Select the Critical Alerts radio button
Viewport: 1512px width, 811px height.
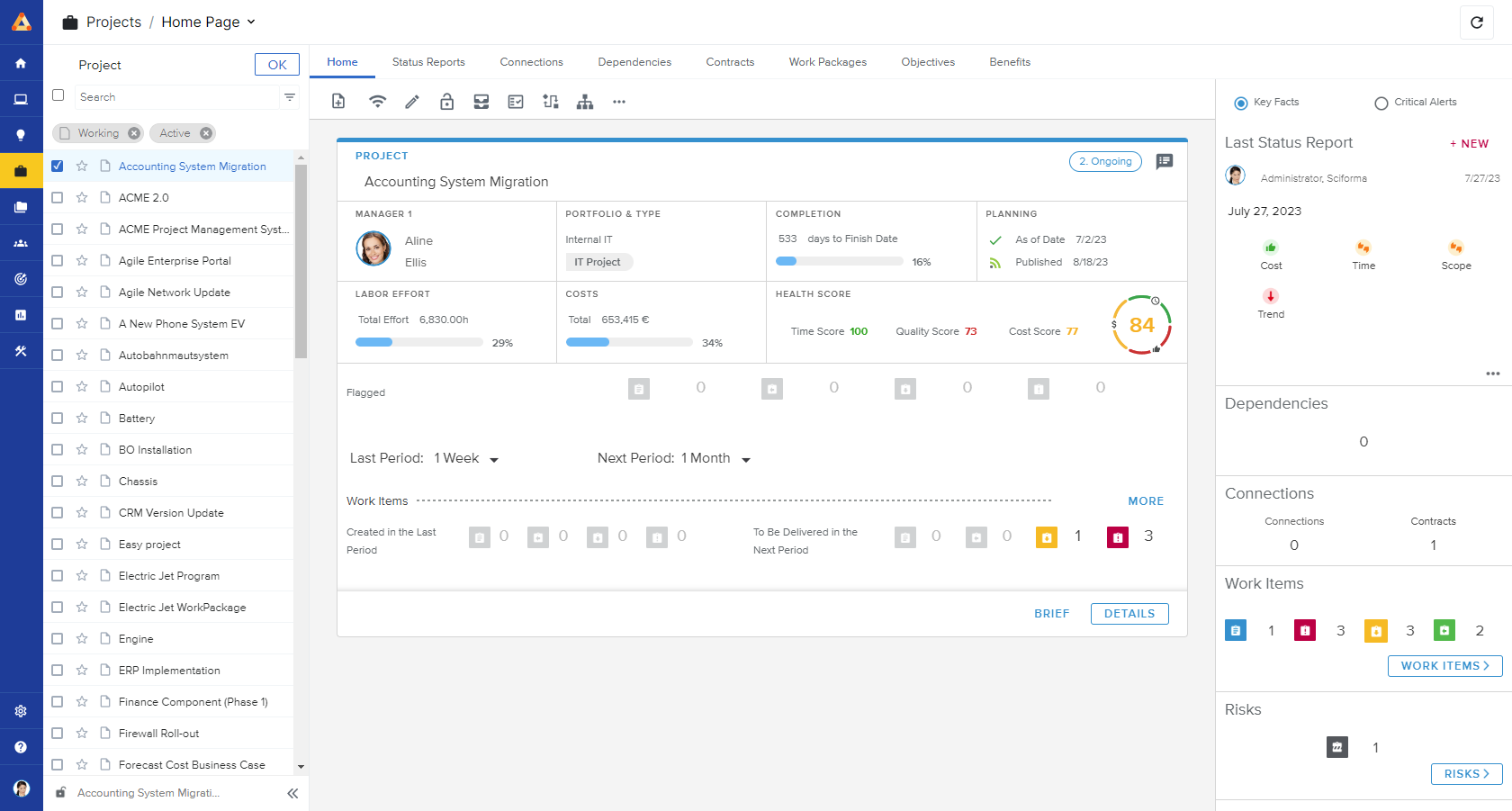point(1381,103)
